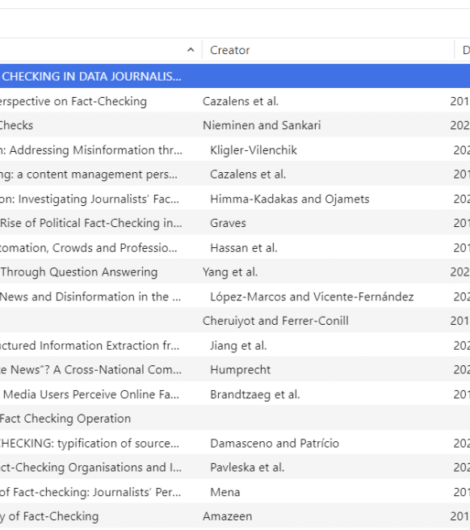
Task: Open the Nieminen and Sankari entry
Action: coord(235,125)
